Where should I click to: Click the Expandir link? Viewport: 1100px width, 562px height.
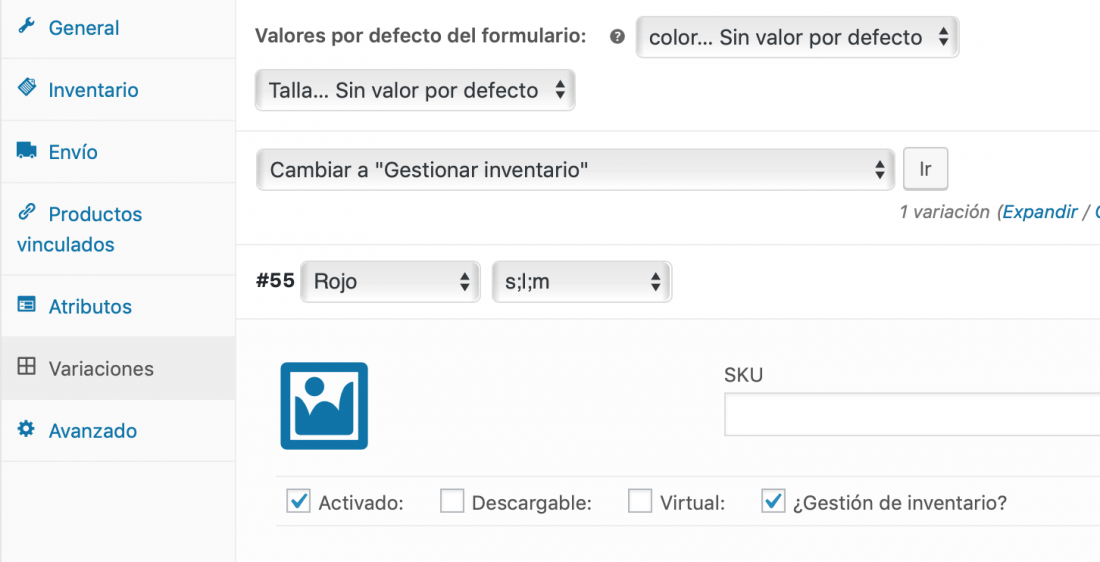point(1040,212)
